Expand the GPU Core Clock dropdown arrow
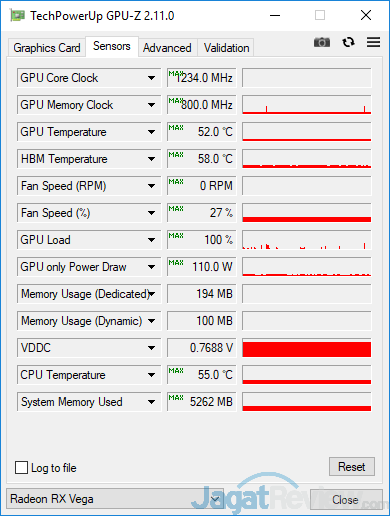Screen dimensions: 390x516 pyautogui.click(x=151, y=78)
